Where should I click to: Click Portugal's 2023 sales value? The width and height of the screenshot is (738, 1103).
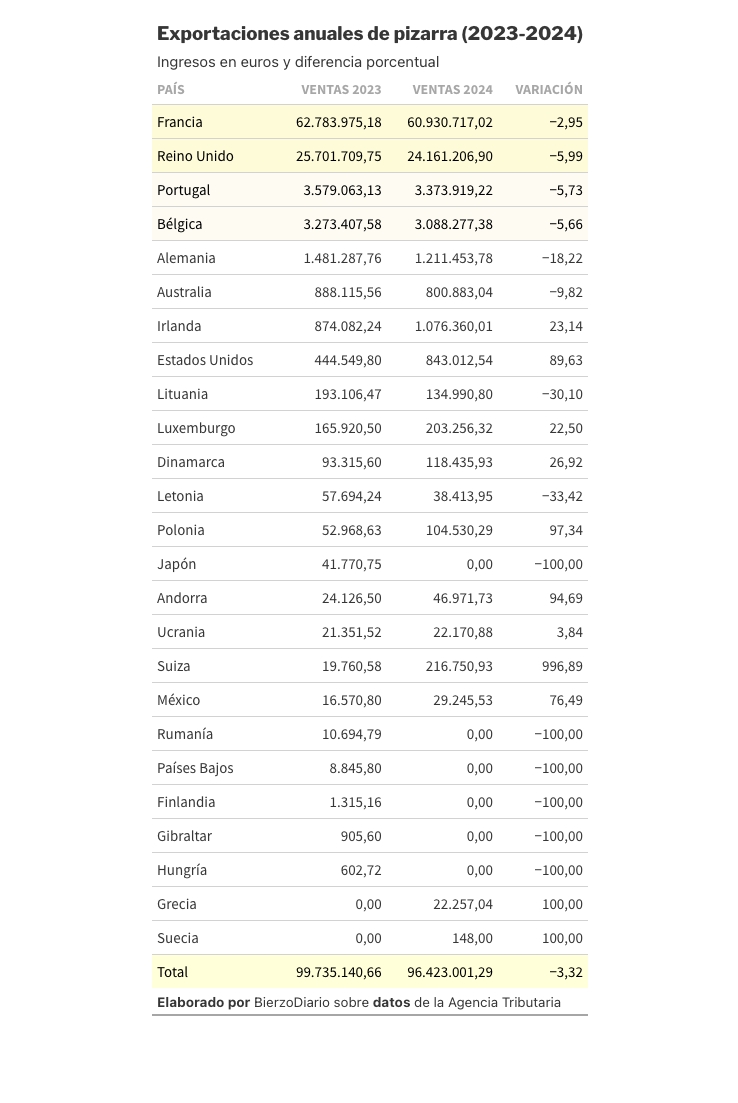coord(343,190)
